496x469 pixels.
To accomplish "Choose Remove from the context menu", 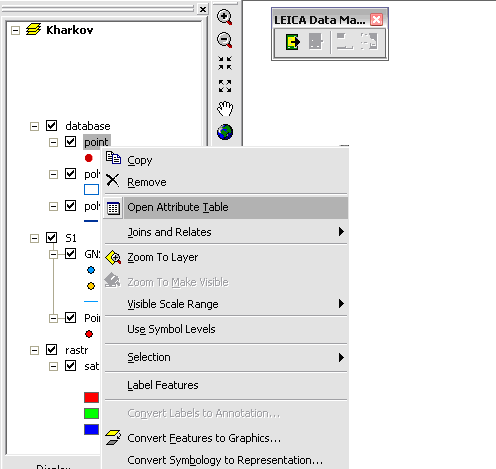I will tap(226, 182).
